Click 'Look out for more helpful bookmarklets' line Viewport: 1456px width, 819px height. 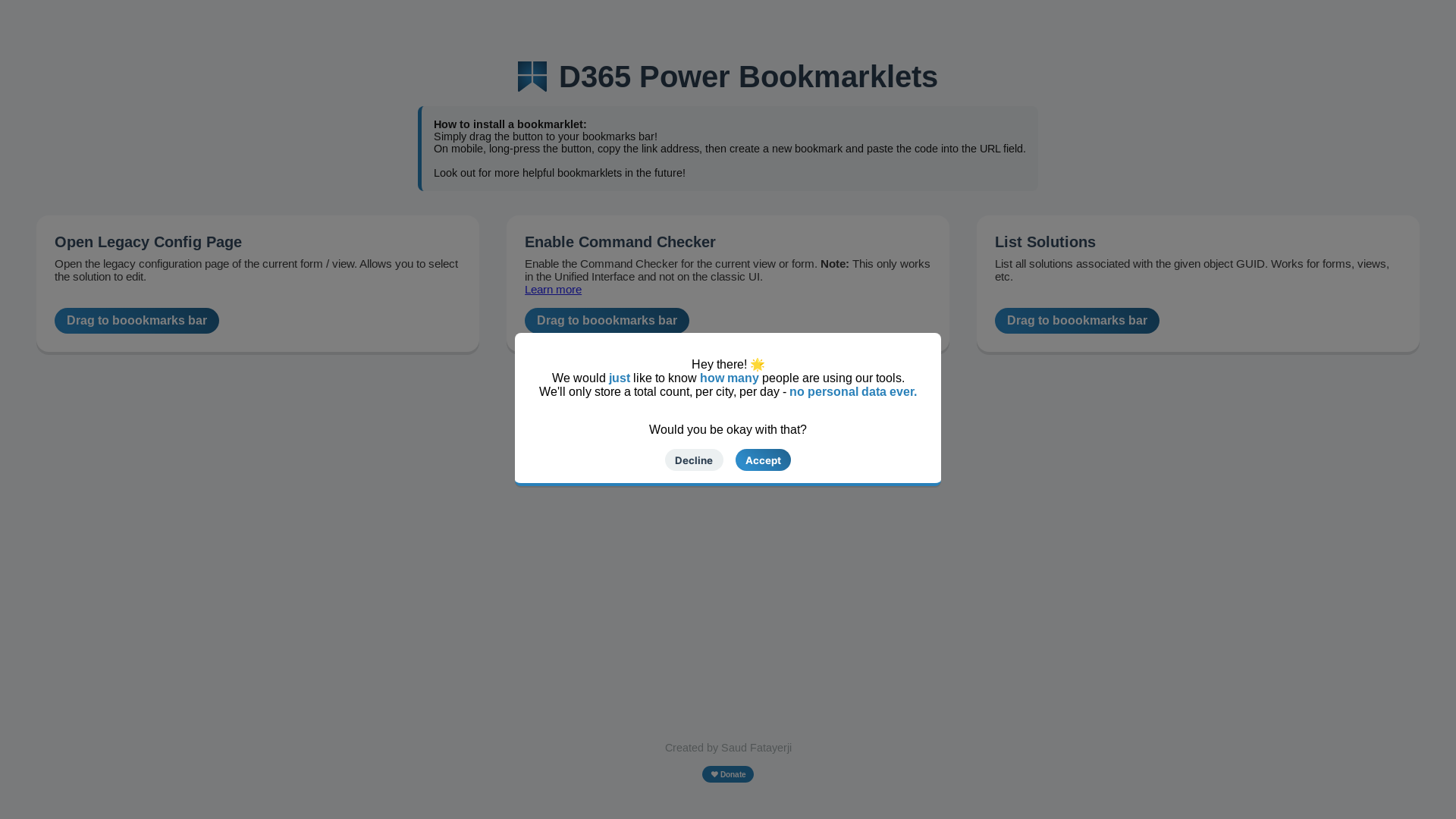click(560, 173)
